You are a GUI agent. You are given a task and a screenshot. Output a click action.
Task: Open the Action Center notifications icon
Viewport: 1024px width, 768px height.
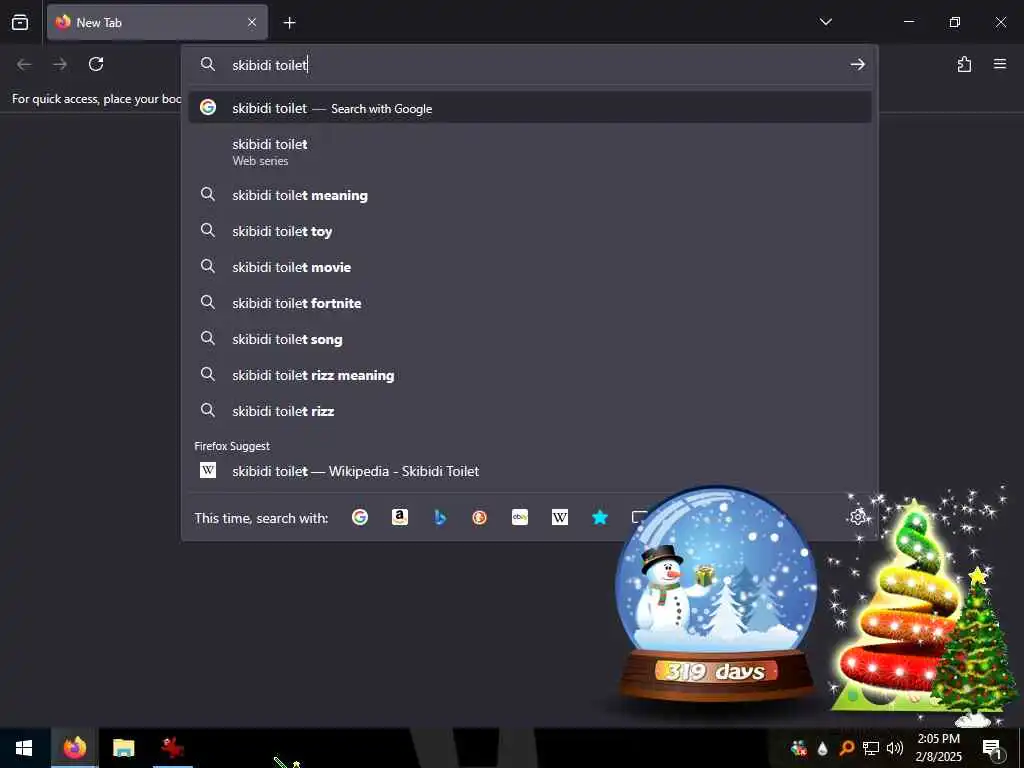point(992,748)
